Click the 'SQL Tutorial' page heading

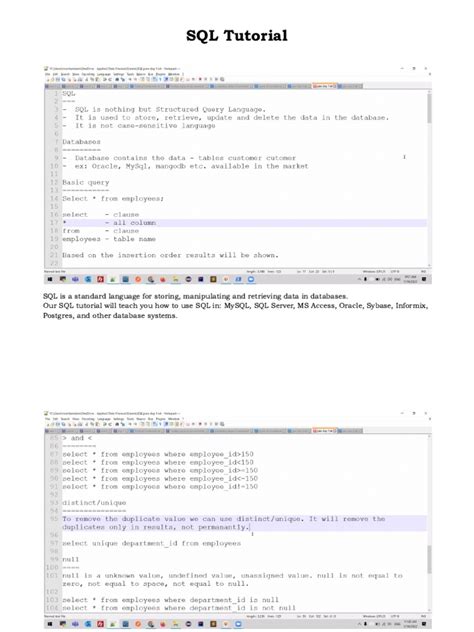(x=237, y=35)
